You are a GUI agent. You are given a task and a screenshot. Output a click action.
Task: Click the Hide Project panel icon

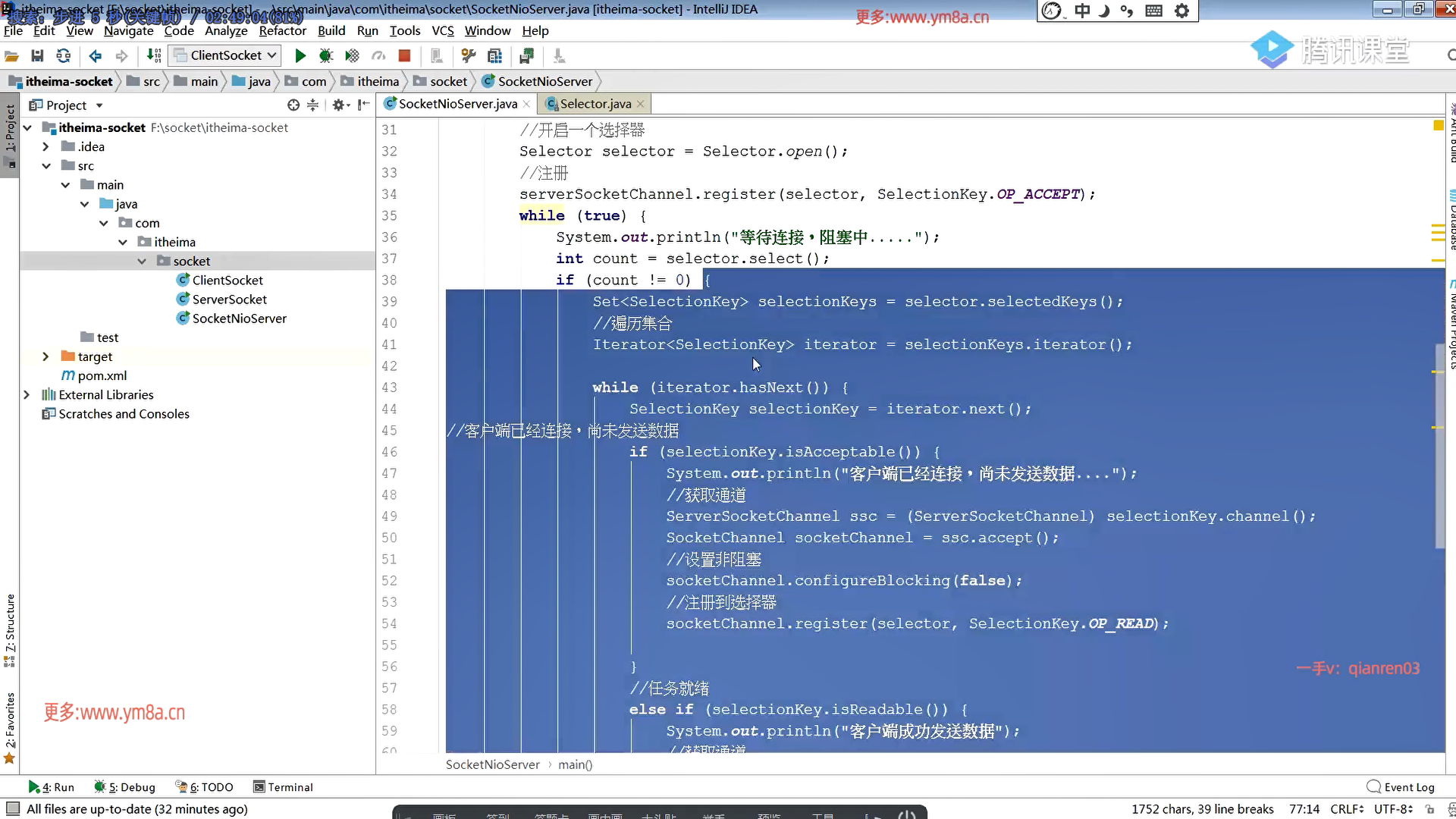click(364, 105)
